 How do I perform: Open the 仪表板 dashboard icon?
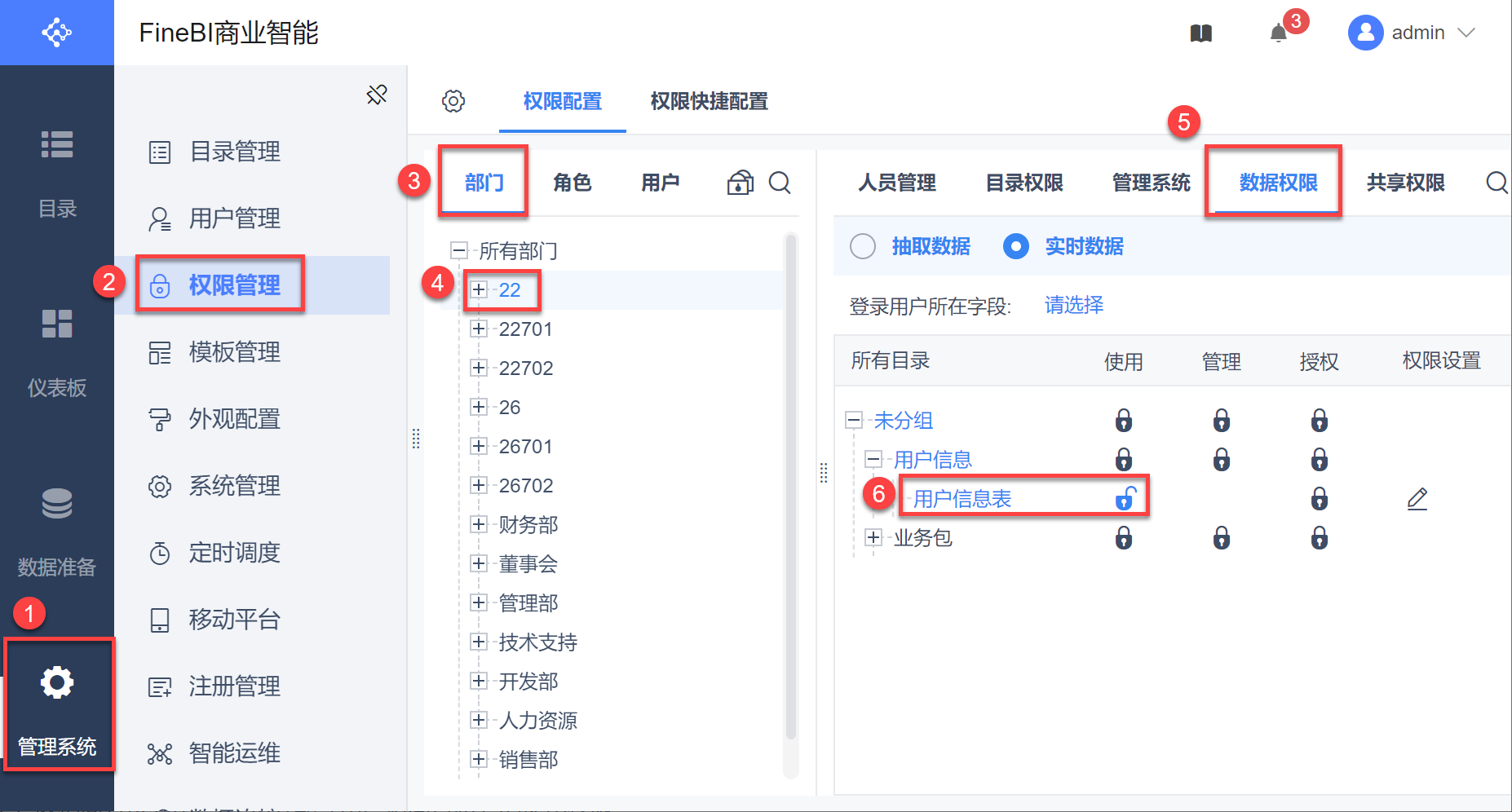(x=57, y=324)
